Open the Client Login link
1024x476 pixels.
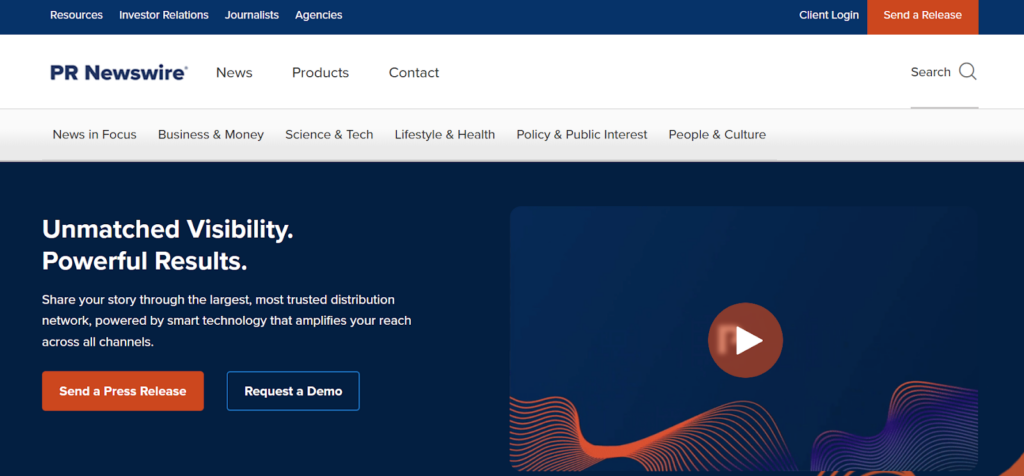[x=829, y=16]
